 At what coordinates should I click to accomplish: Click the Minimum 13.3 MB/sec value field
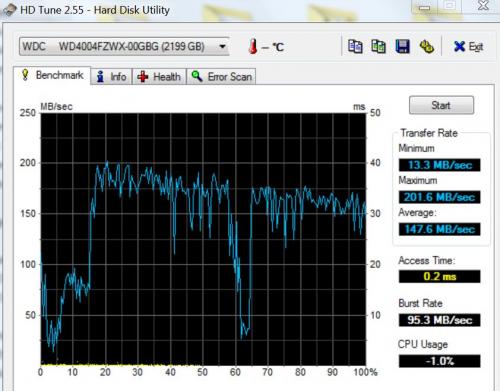click(x=440, y=165)
